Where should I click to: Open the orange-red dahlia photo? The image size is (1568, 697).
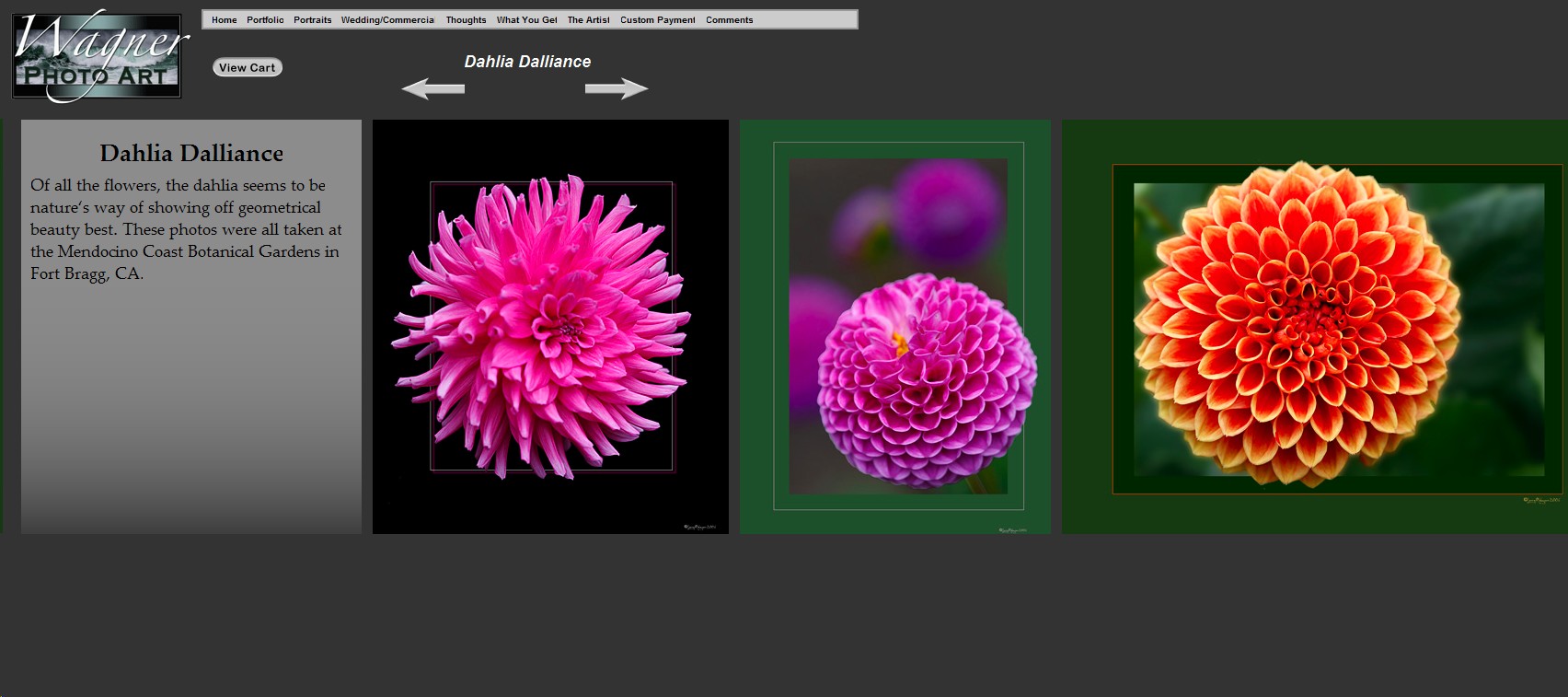coord(1314,326)
